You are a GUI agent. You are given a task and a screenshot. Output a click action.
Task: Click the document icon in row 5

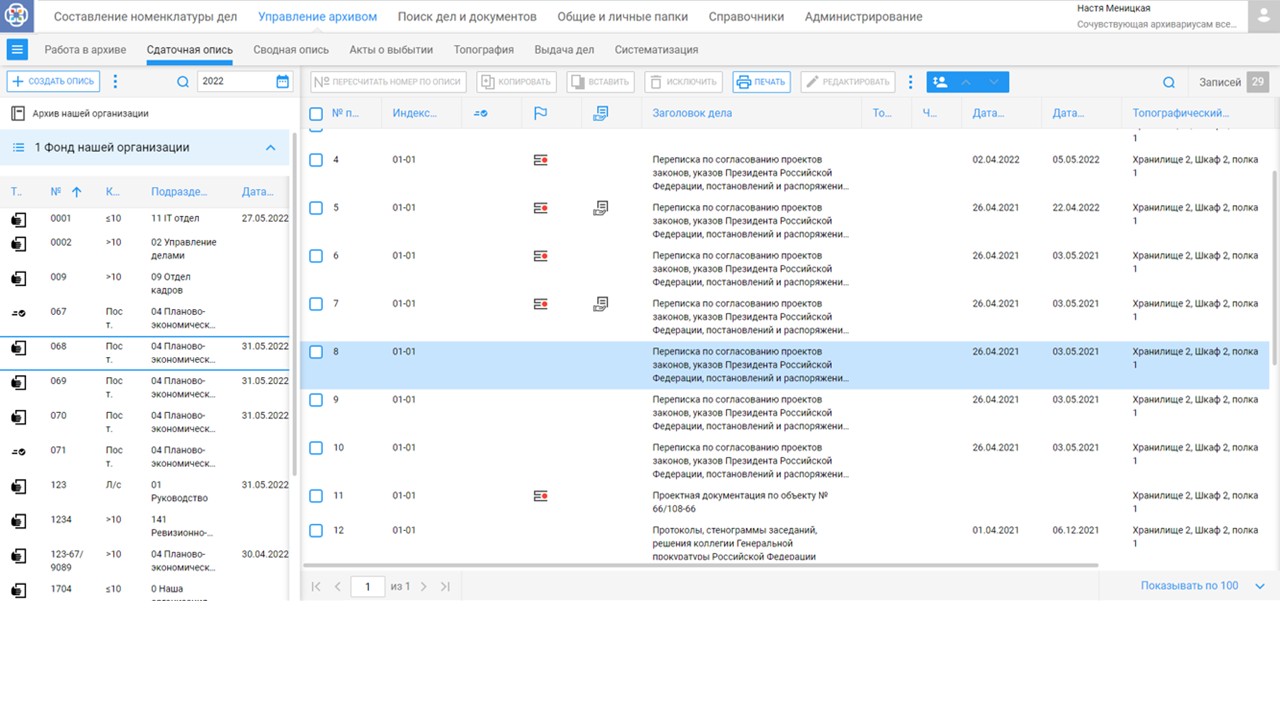coord(600,208)
